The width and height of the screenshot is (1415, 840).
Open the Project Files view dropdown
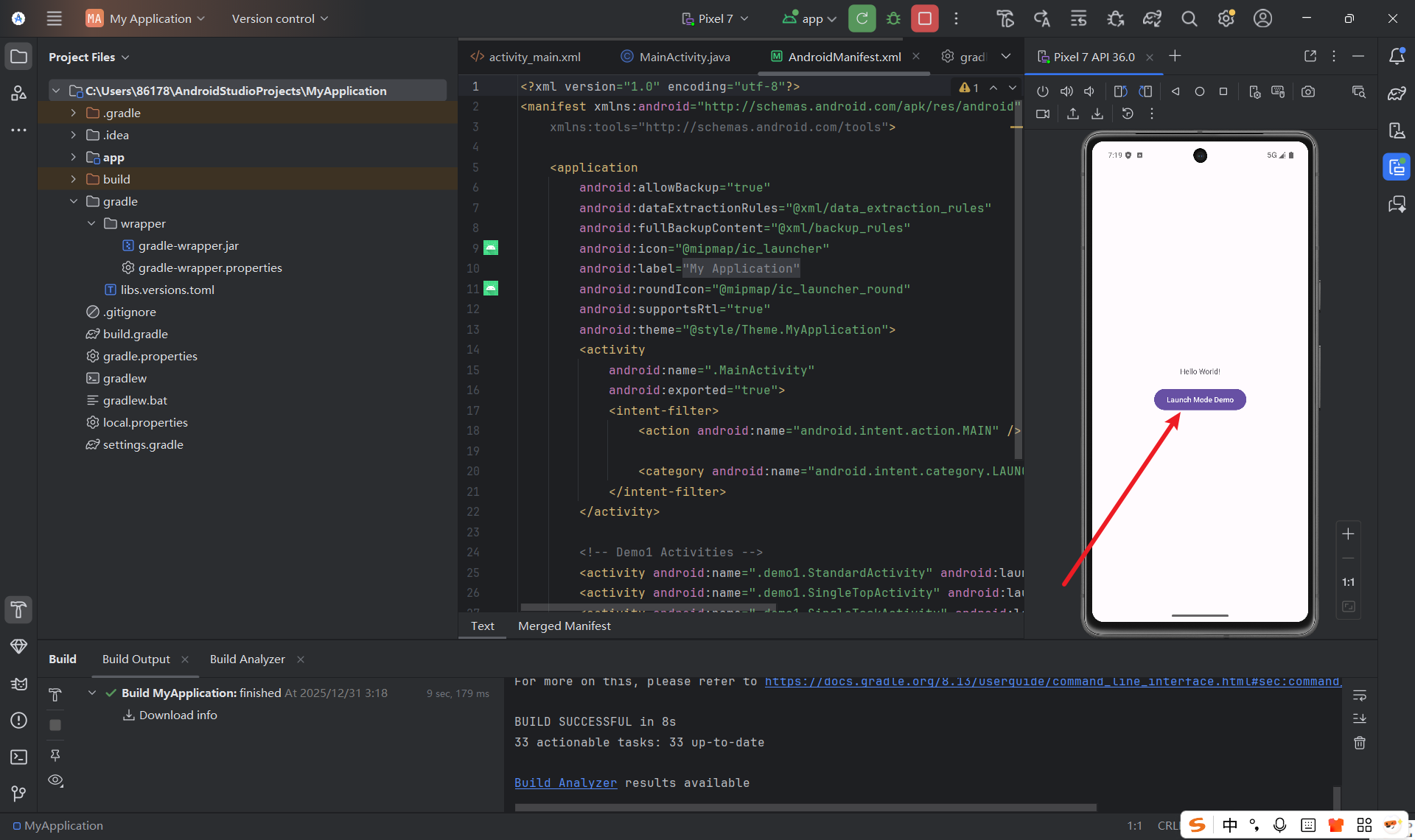(88, 57)
